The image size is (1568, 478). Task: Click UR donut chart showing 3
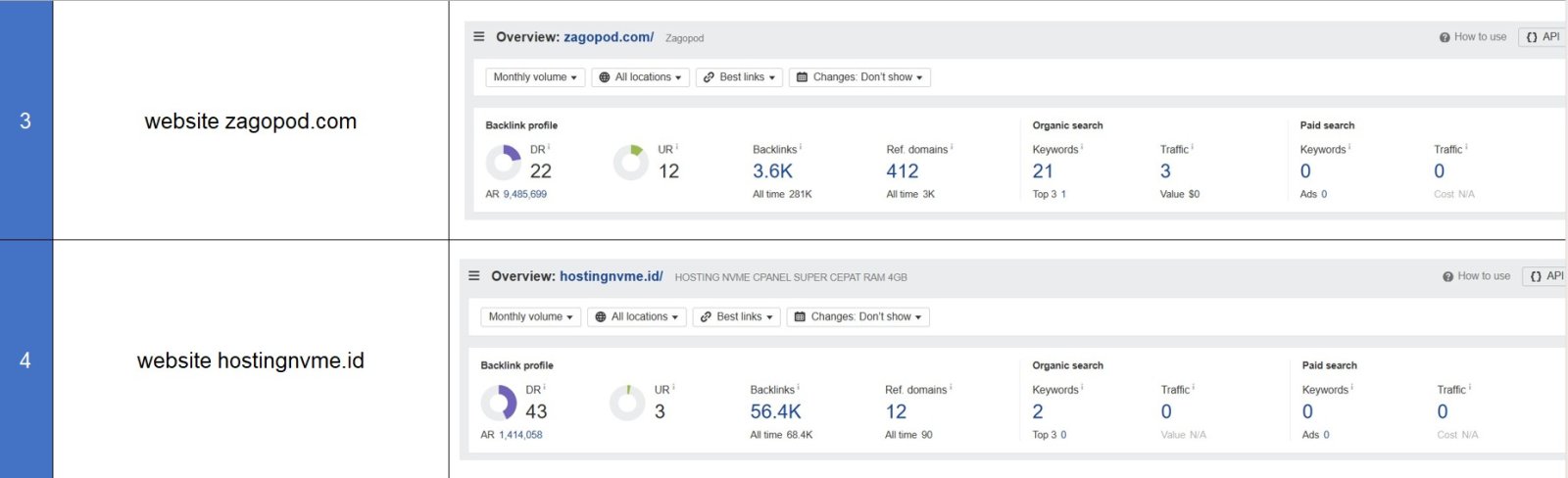pyautogui.click(x=627, y=403)
